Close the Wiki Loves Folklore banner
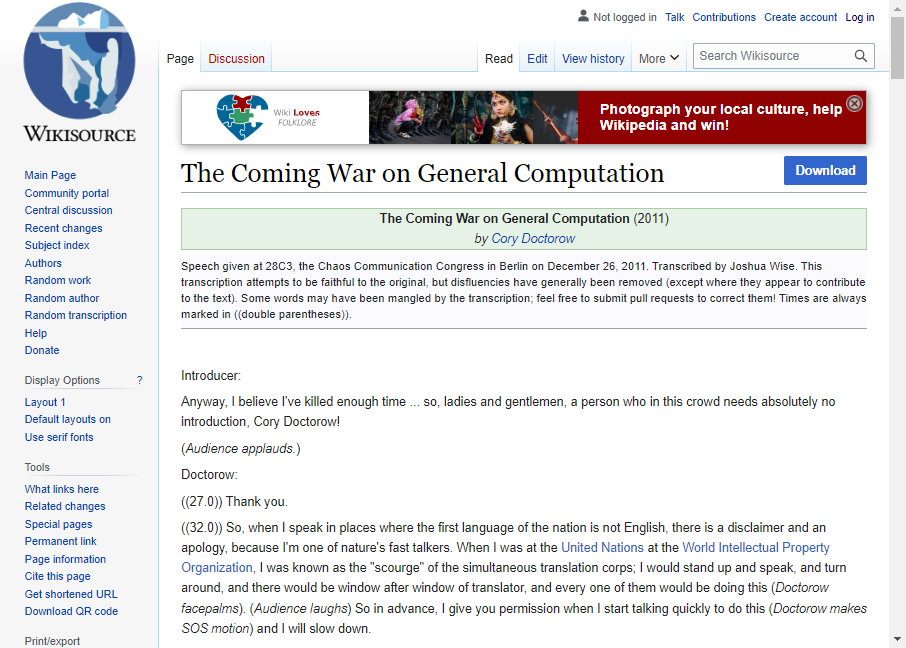 tap(854, 103)
